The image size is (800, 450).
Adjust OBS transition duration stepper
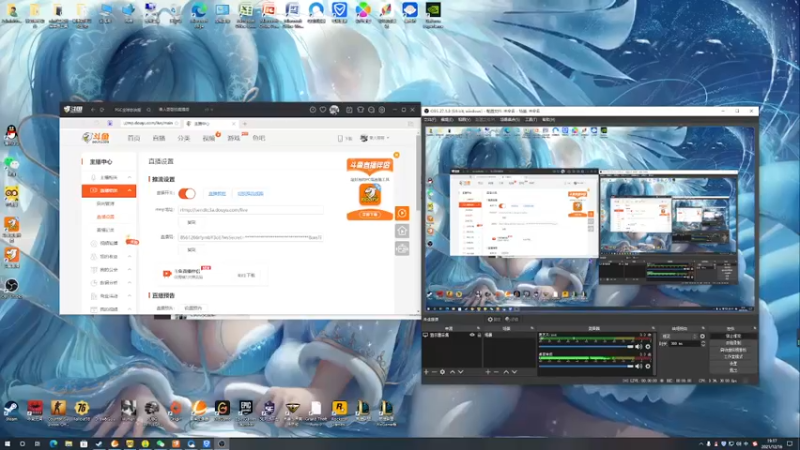(x=703, y=343)
